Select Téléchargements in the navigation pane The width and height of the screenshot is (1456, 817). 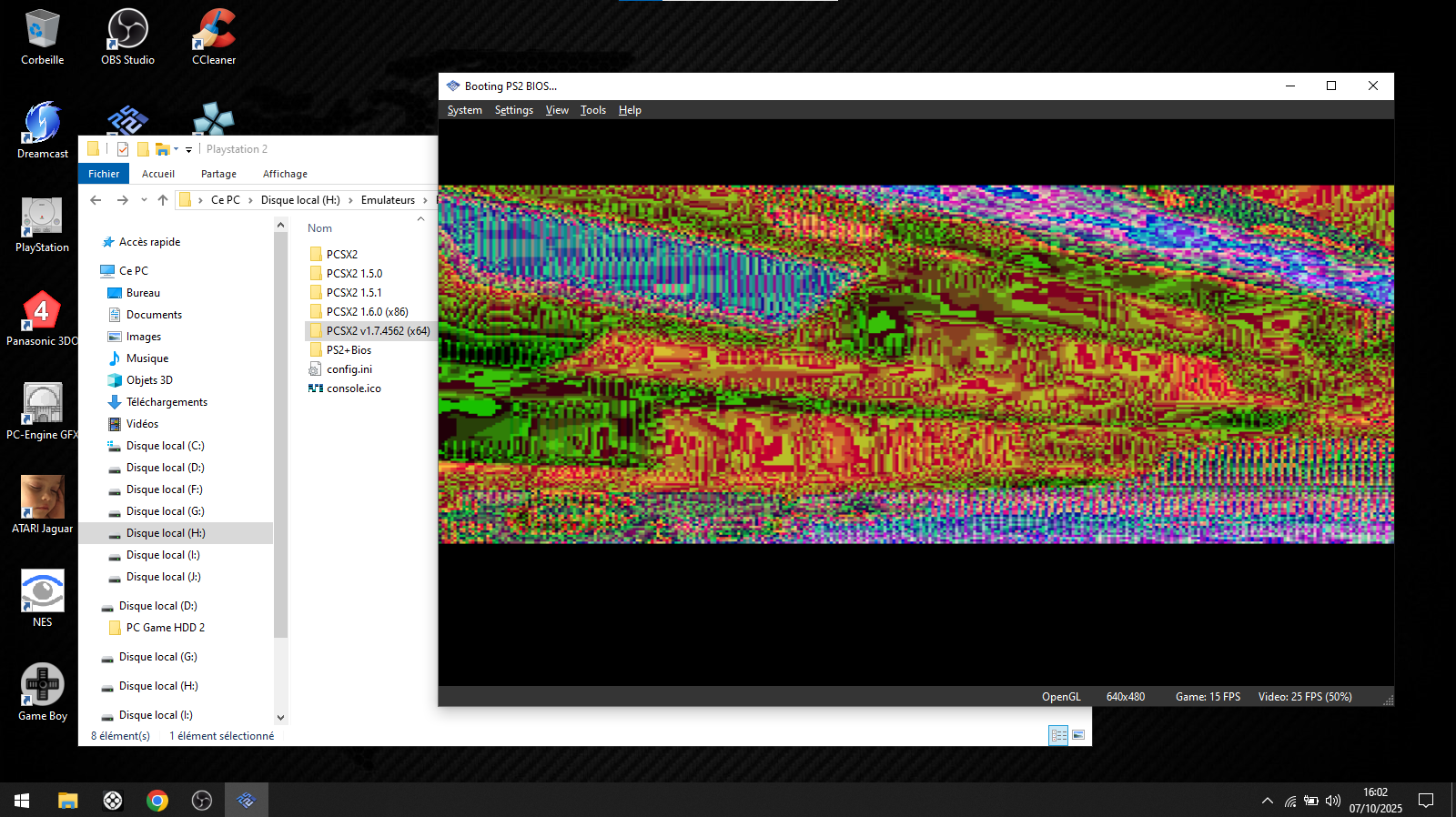tap(167, 402)
